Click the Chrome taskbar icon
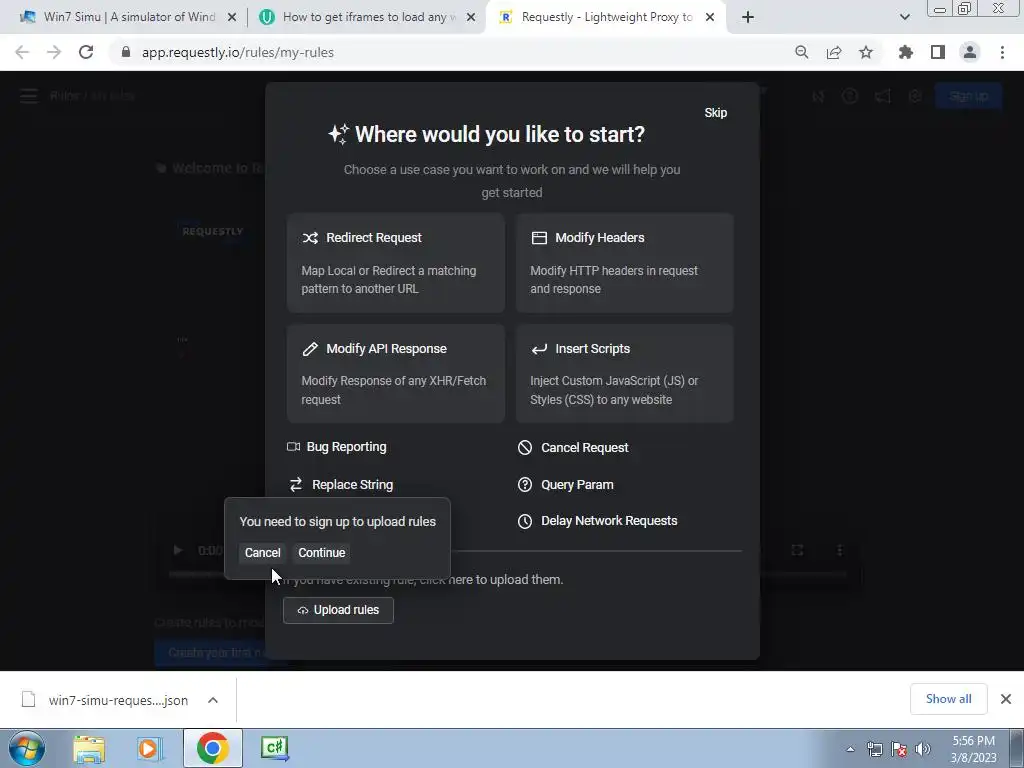 pyautogui.click(x=212, y=748)
